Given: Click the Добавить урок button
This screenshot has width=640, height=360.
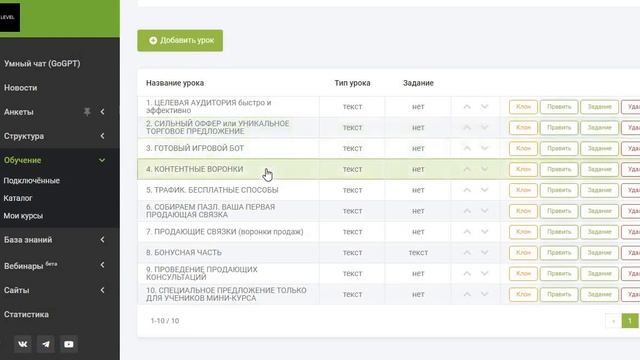Looking at the screenshot, I should [180, 40].
